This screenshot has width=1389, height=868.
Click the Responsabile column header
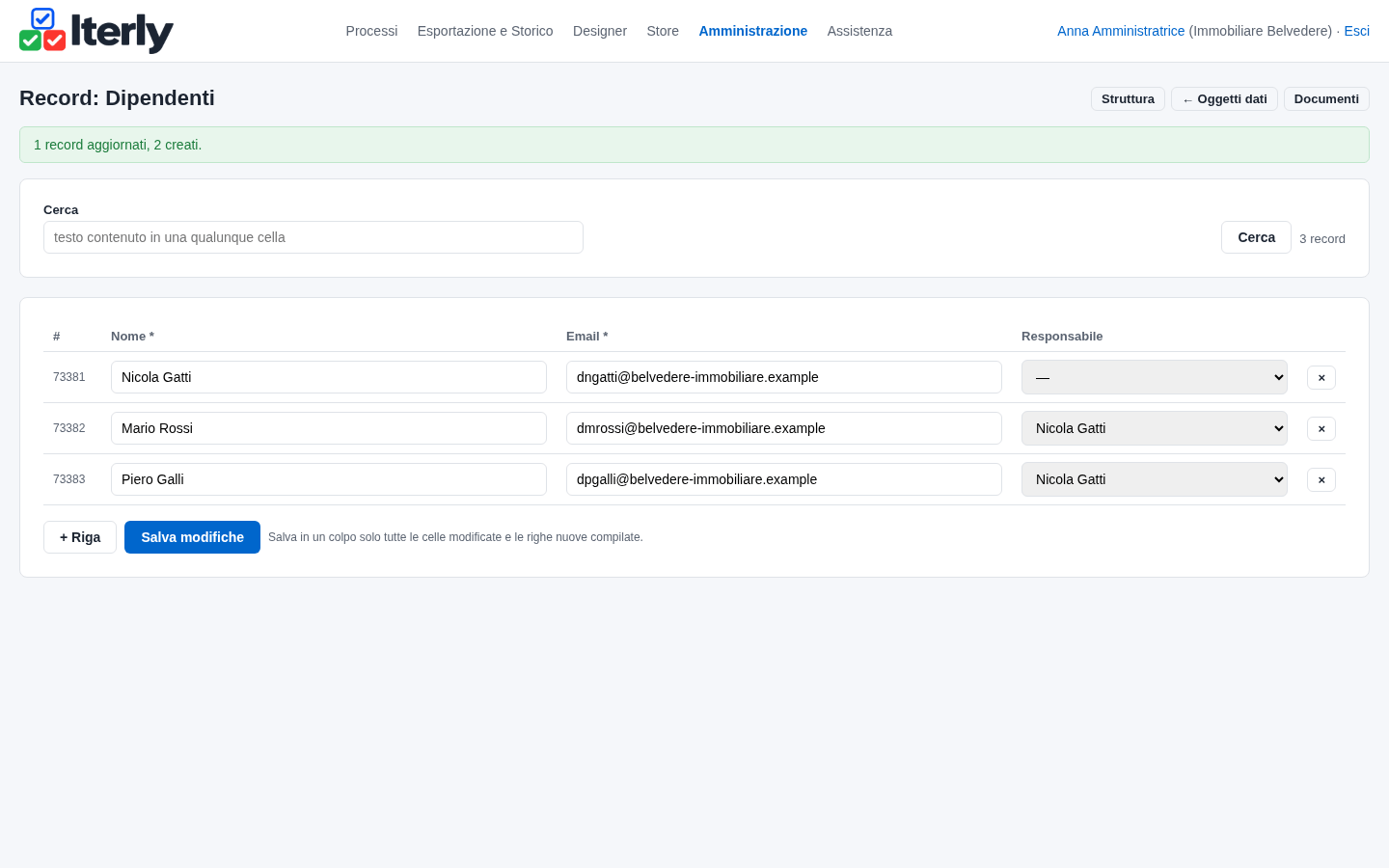point(1062,337)
